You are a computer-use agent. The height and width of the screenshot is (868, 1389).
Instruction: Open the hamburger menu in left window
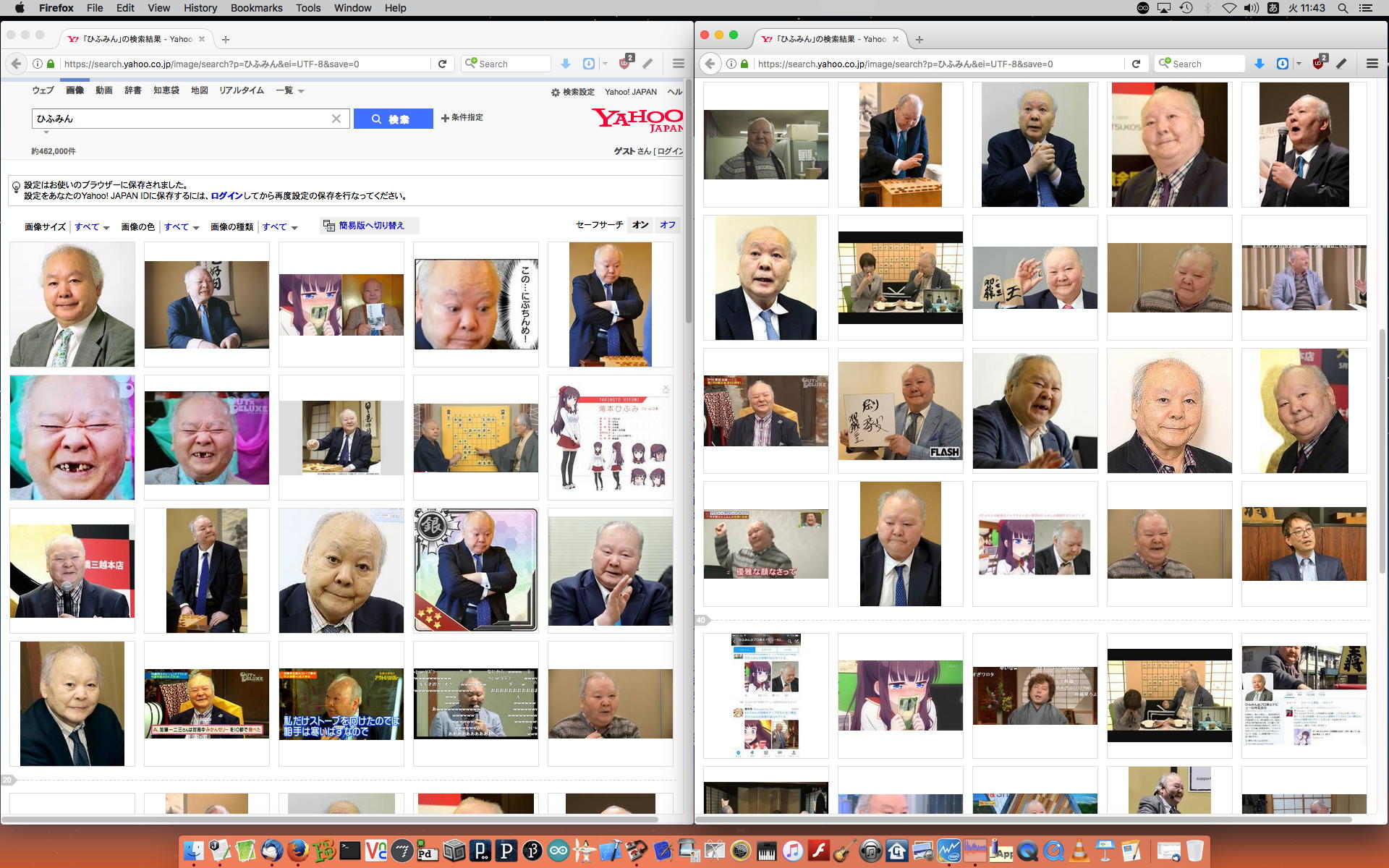pos(678,64)
